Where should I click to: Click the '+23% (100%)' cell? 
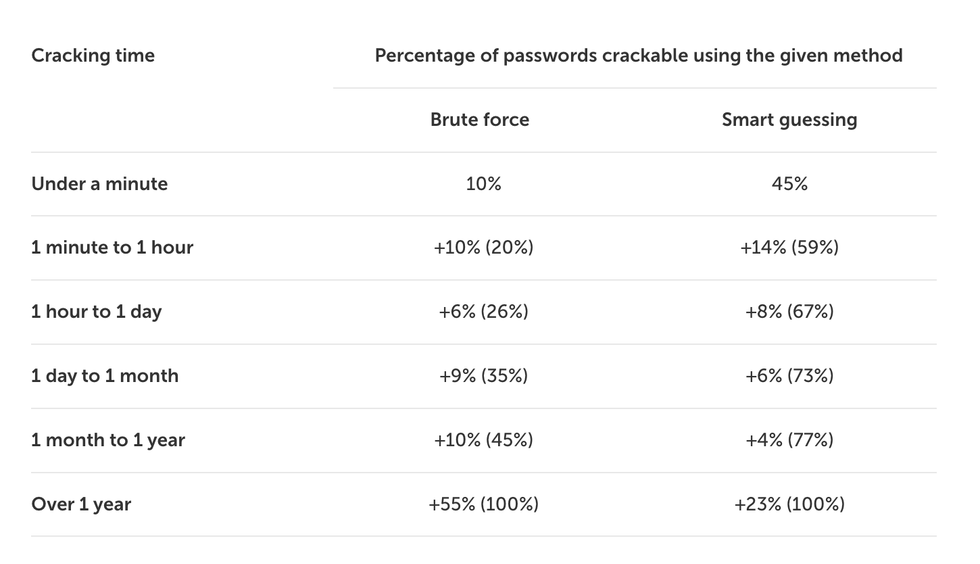tap(789, 504)
